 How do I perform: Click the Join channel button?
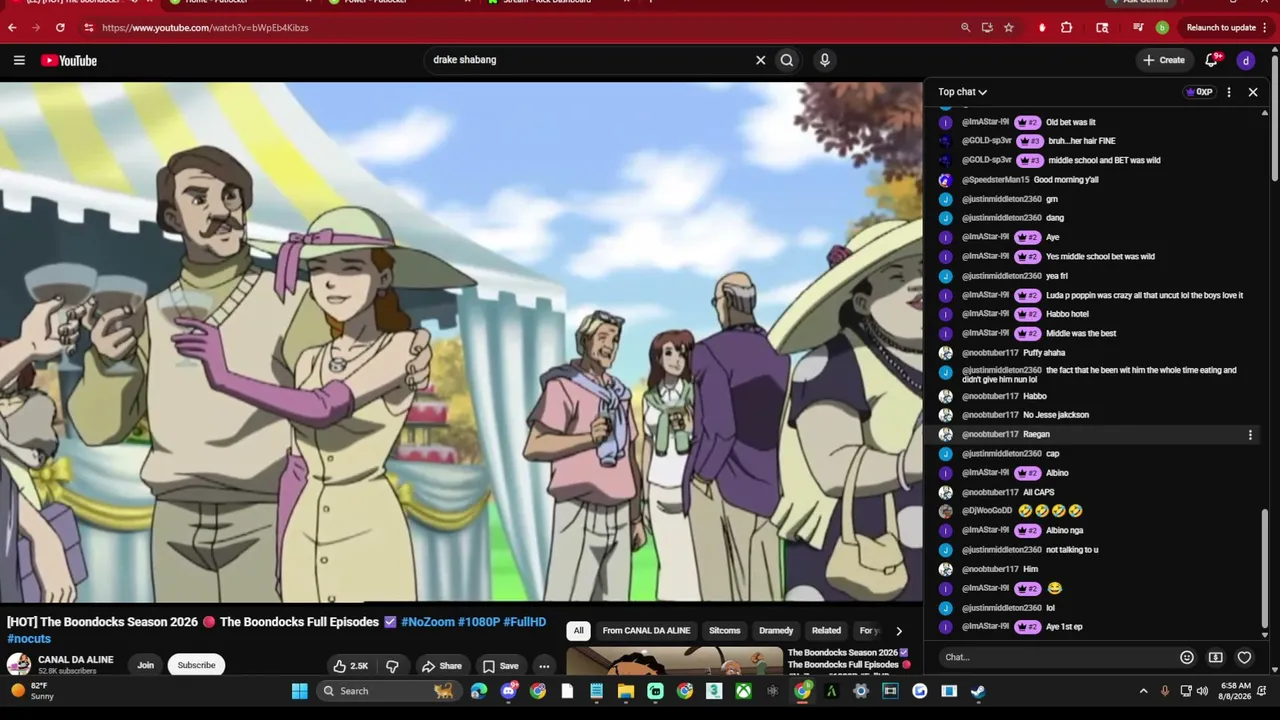(146, 666)
